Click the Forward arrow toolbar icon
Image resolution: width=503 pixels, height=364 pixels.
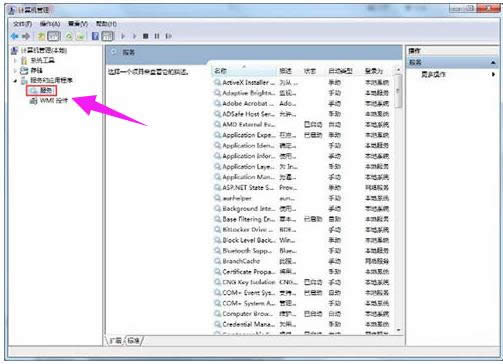click(26, 36)
